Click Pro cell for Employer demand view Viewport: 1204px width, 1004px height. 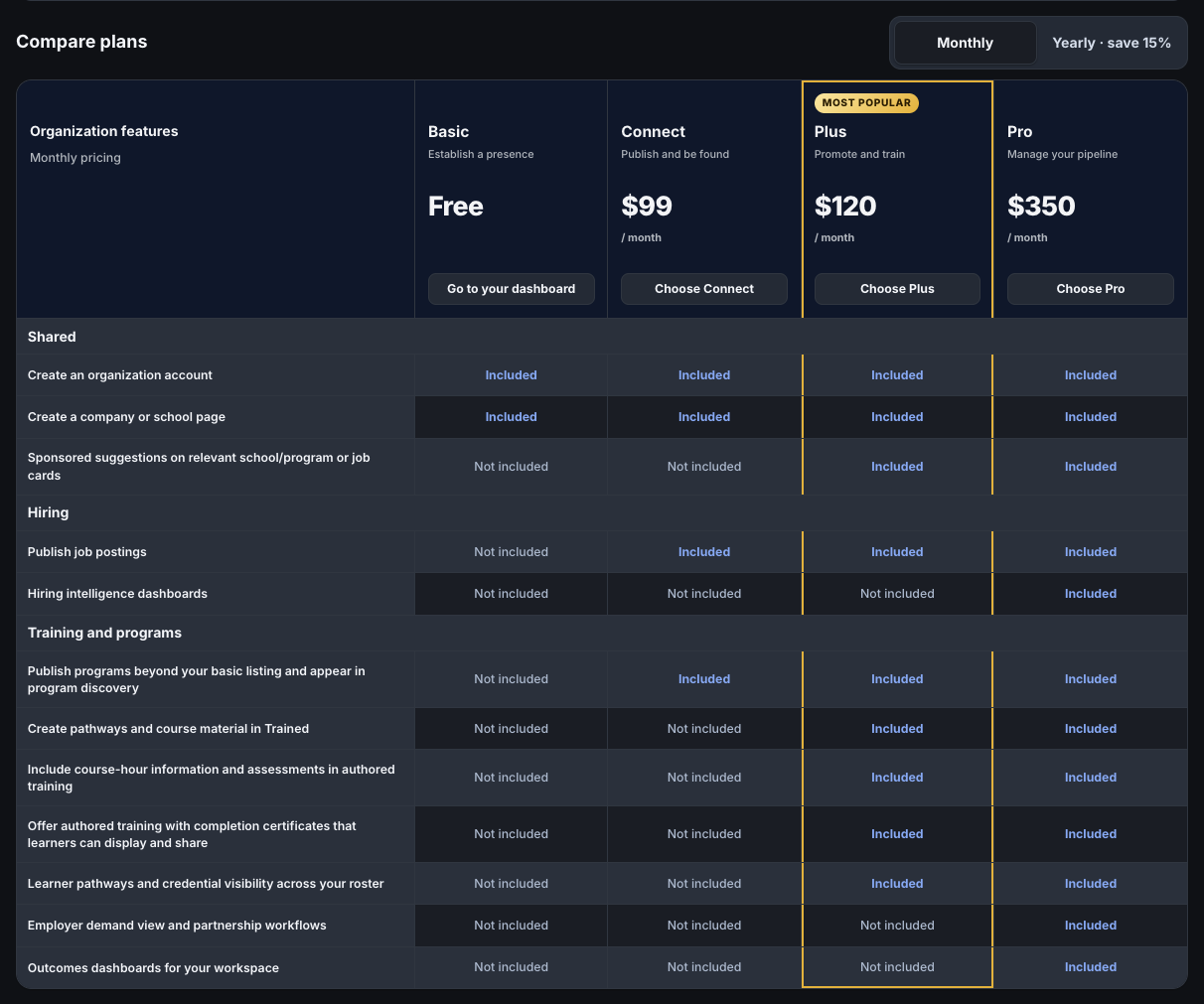1091,926
